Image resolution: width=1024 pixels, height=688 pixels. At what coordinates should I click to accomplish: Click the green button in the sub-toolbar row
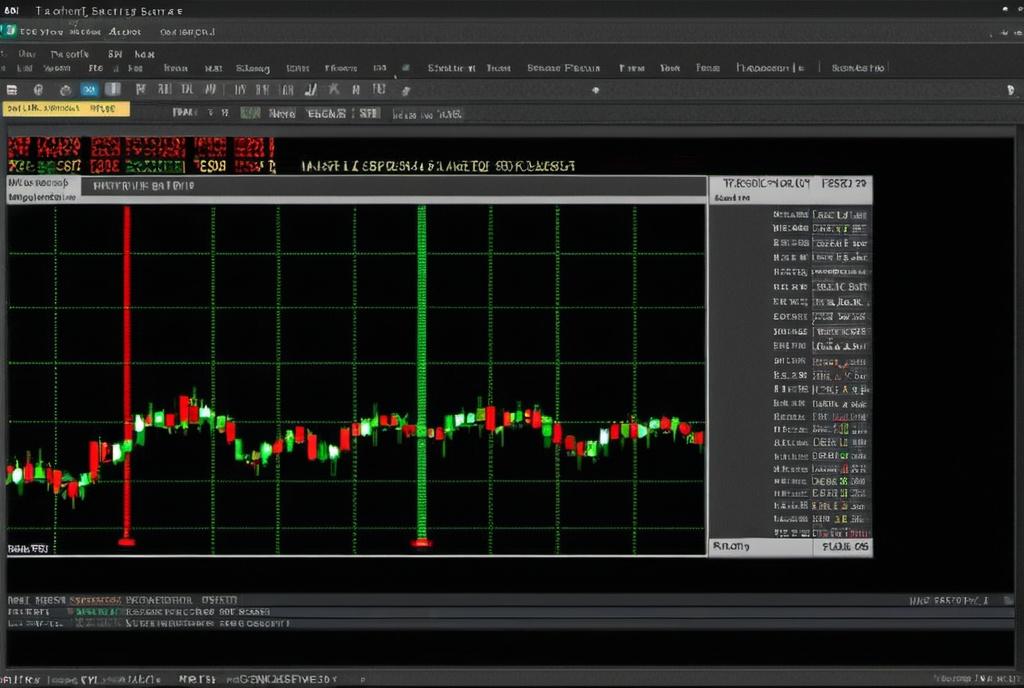pyautogui.click(x=250, y=113)
